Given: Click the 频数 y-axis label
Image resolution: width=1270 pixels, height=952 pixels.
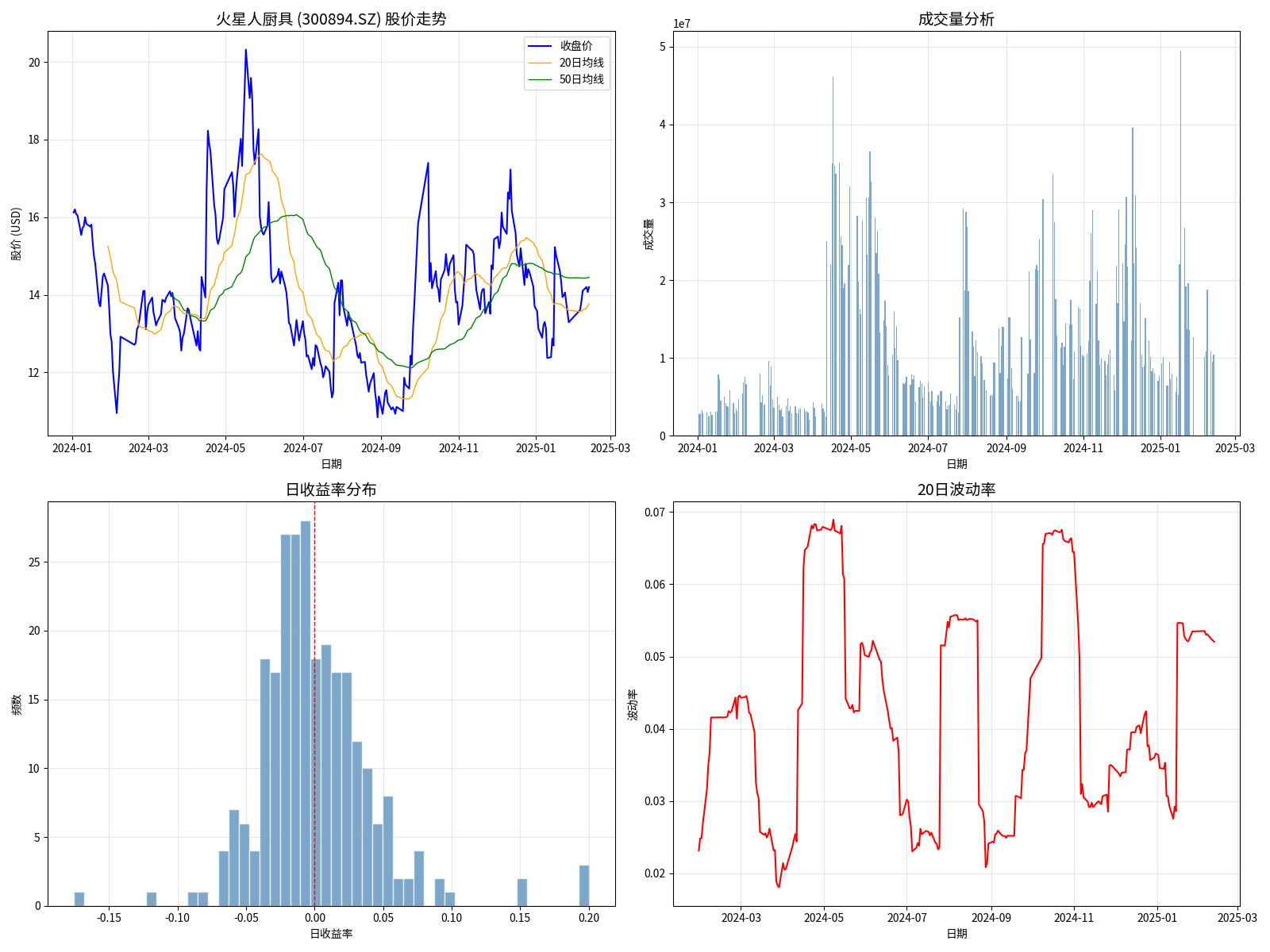Looking at the screenshot, I should click(17, 704).
